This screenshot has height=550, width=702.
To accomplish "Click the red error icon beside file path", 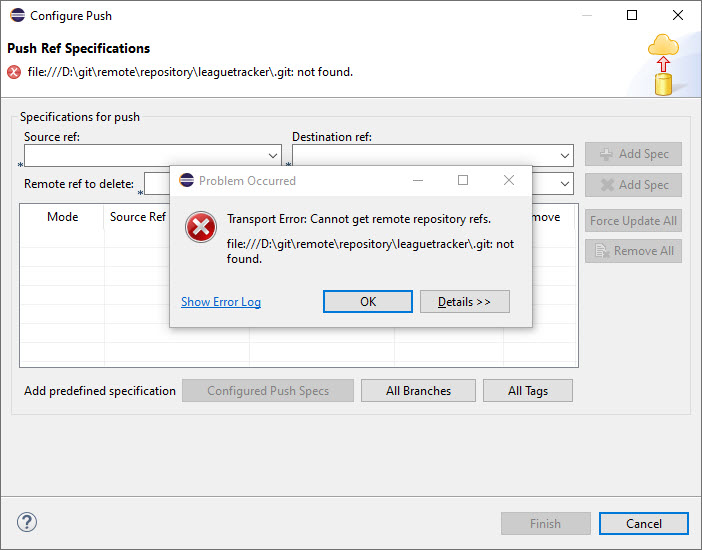I will coord(14,72).
